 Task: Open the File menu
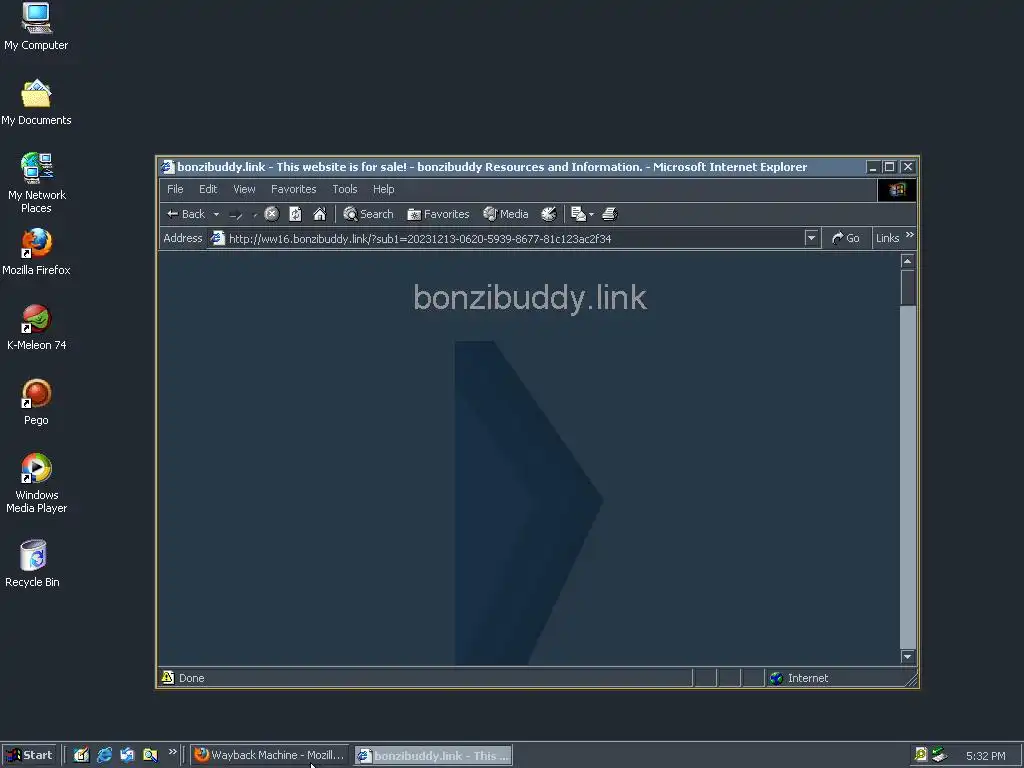[x=175, y=189]
